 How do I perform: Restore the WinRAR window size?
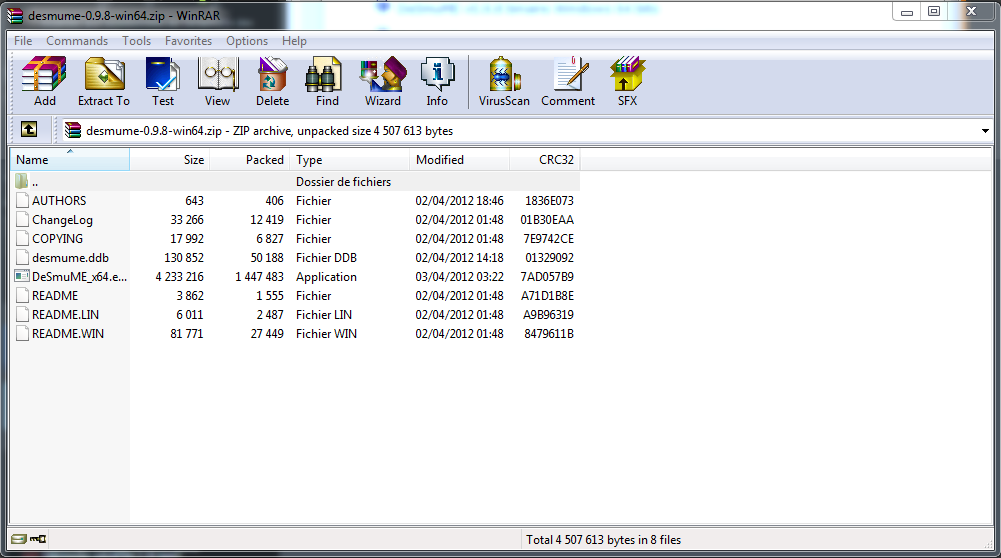(934, 11)
